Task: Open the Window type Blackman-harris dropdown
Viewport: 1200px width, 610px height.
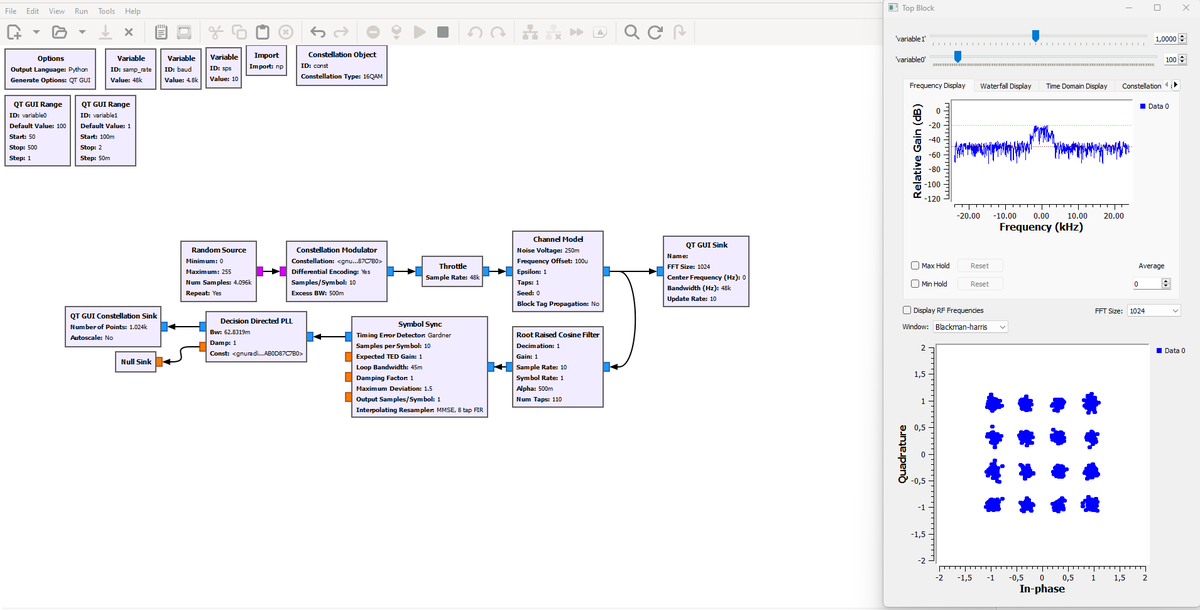Action: click(970, 327)
